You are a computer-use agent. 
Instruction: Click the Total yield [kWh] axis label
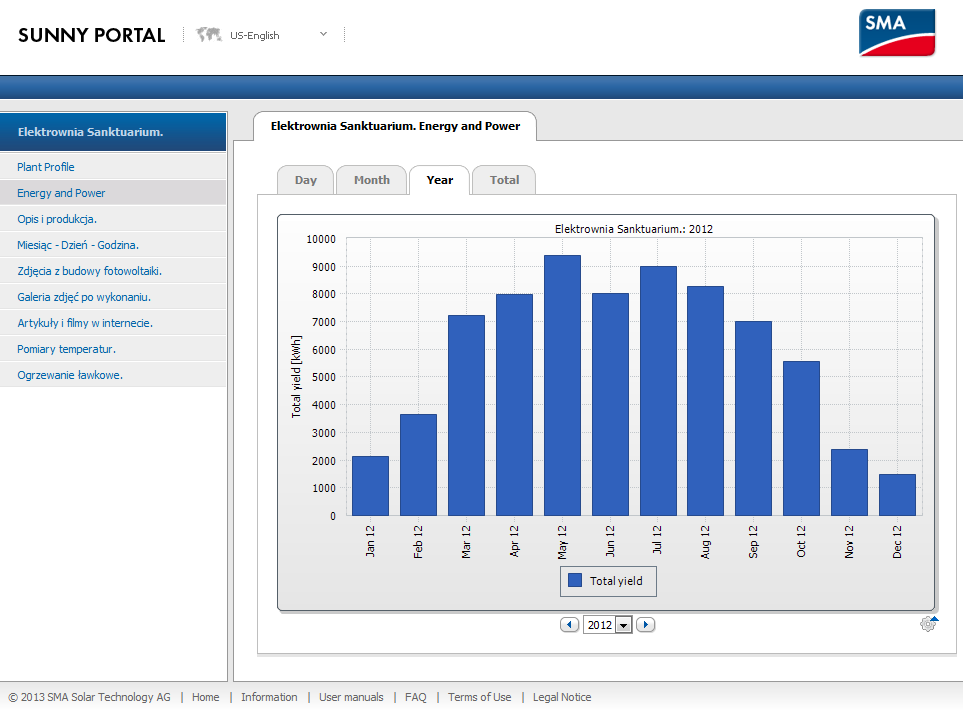click(x=296, y=376)
